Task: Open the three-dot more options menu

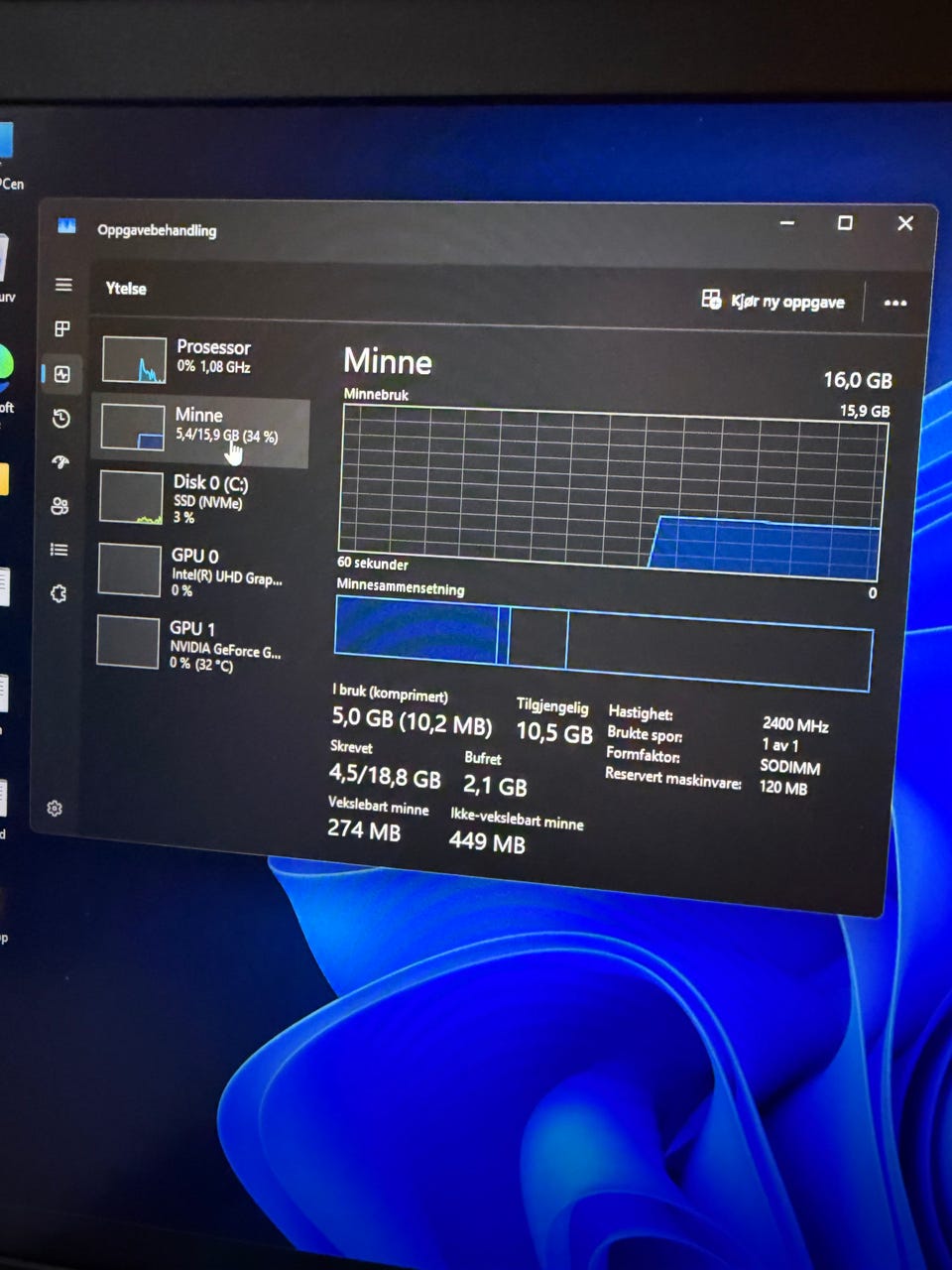Action: pos(894,303)
